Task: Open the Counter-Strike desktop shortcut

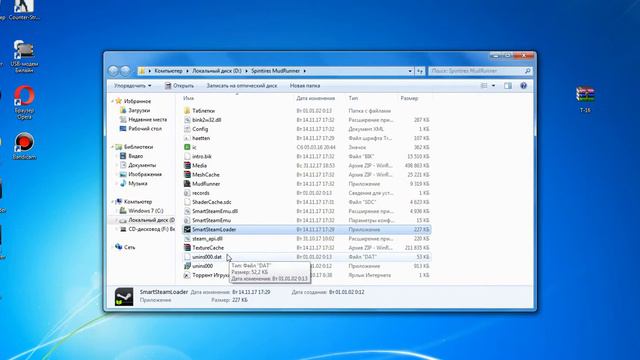Action: coord(24,10)
